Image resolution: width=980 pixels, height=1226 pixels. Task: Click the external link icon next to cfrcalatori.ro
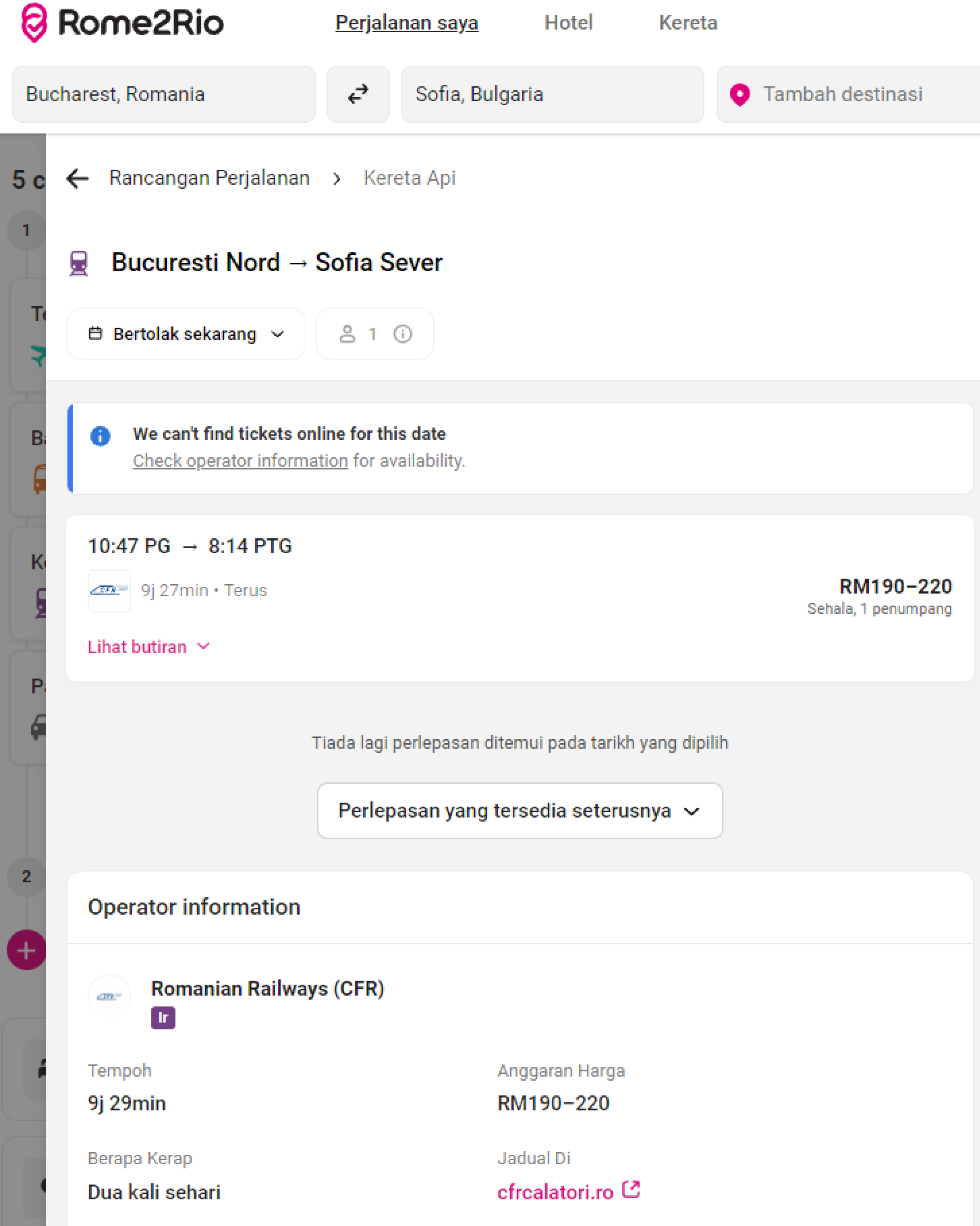click(631, 1189)
